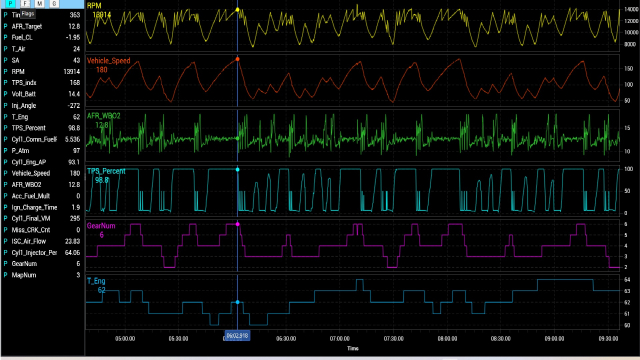Click the P icon beside TPS_indx

point(5,83)
